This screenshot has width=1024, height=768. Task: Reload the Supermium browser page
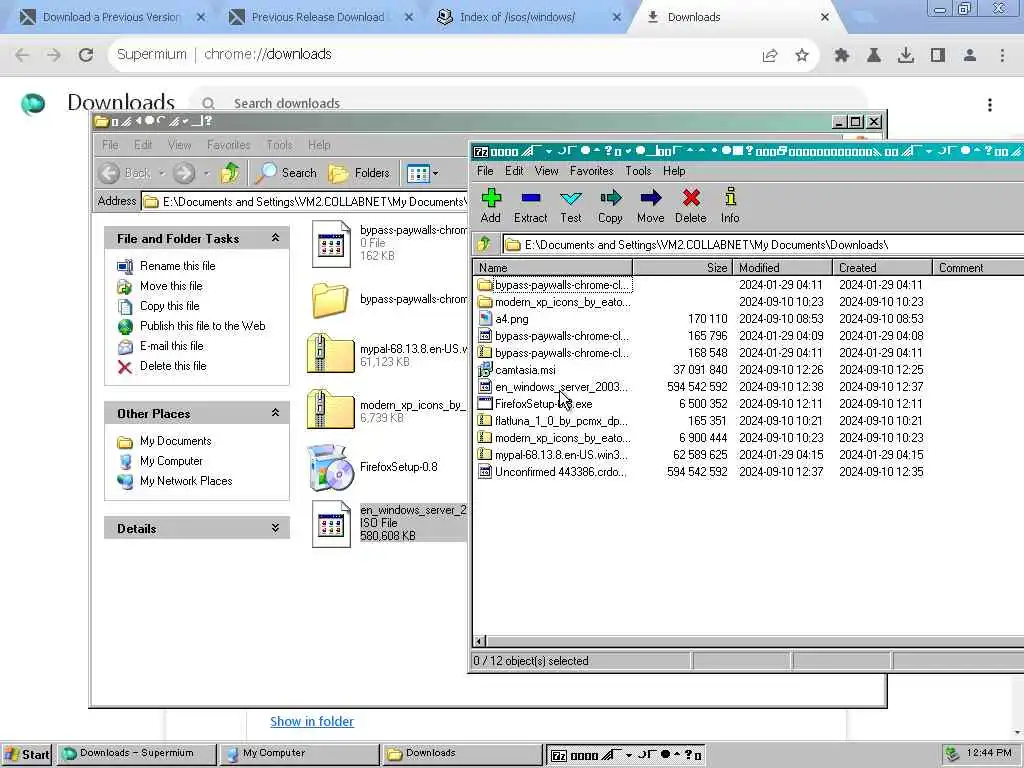click(x=86, y=54)
